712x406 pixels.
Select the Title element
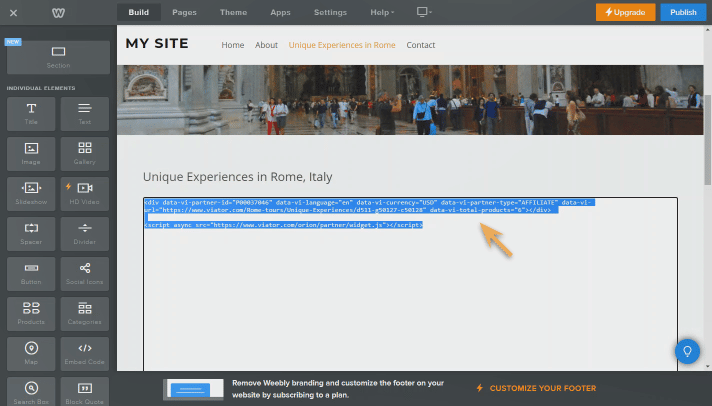click(x=31, y=114)
